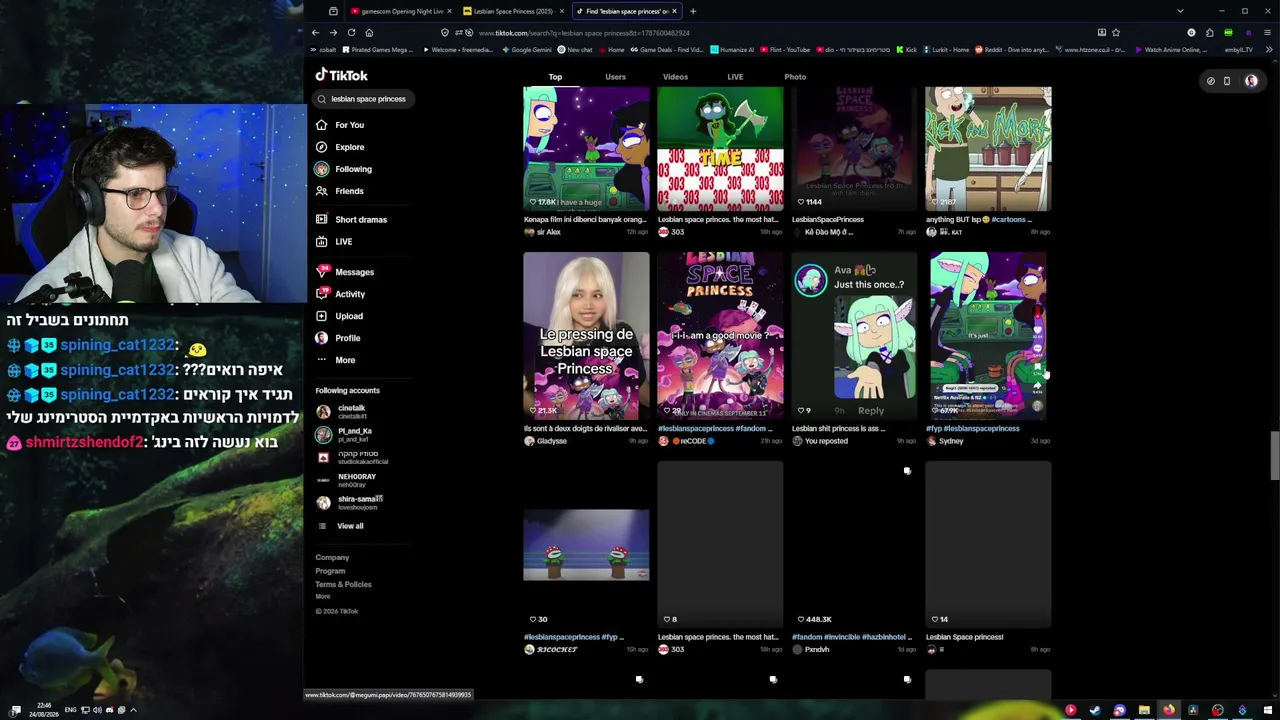Viewport: 1280px width, 720px height.
Task: Open the Upload page
Action: pyautogui.click(x=339, y=316)
